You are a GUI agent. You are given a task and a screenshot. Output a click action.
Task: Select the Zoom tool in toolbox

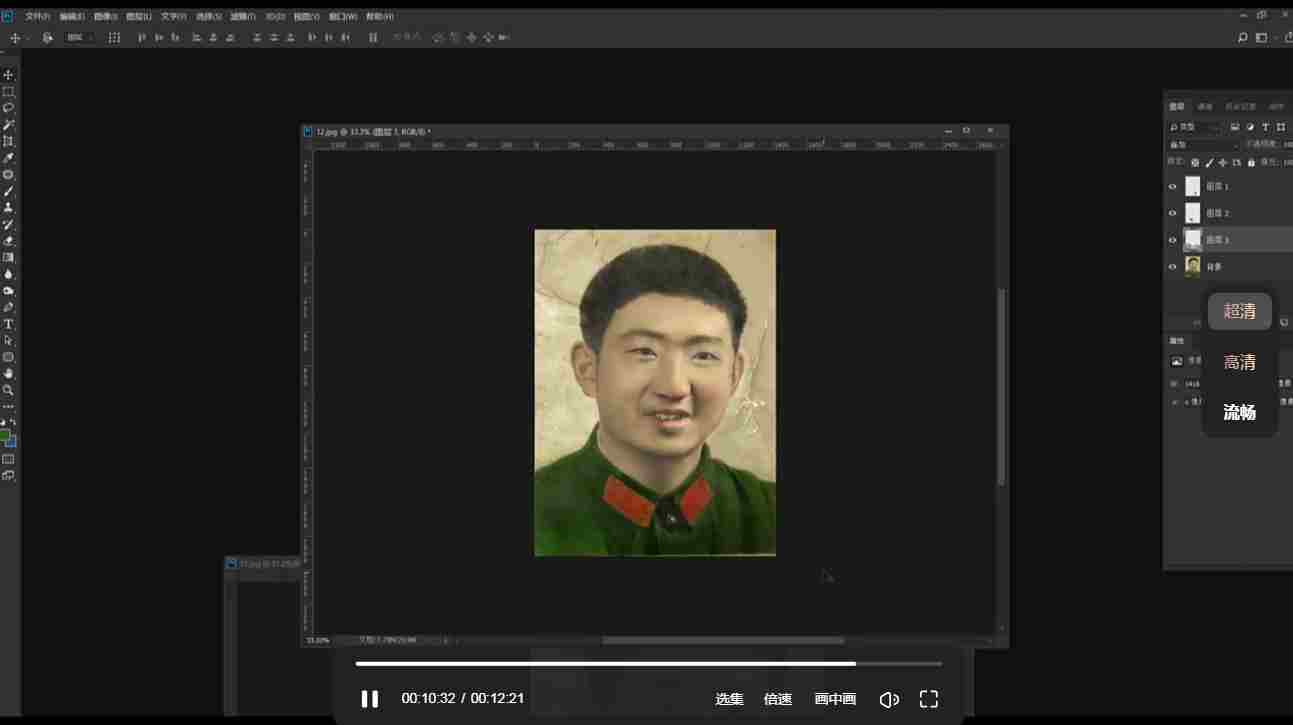(8, 390)
